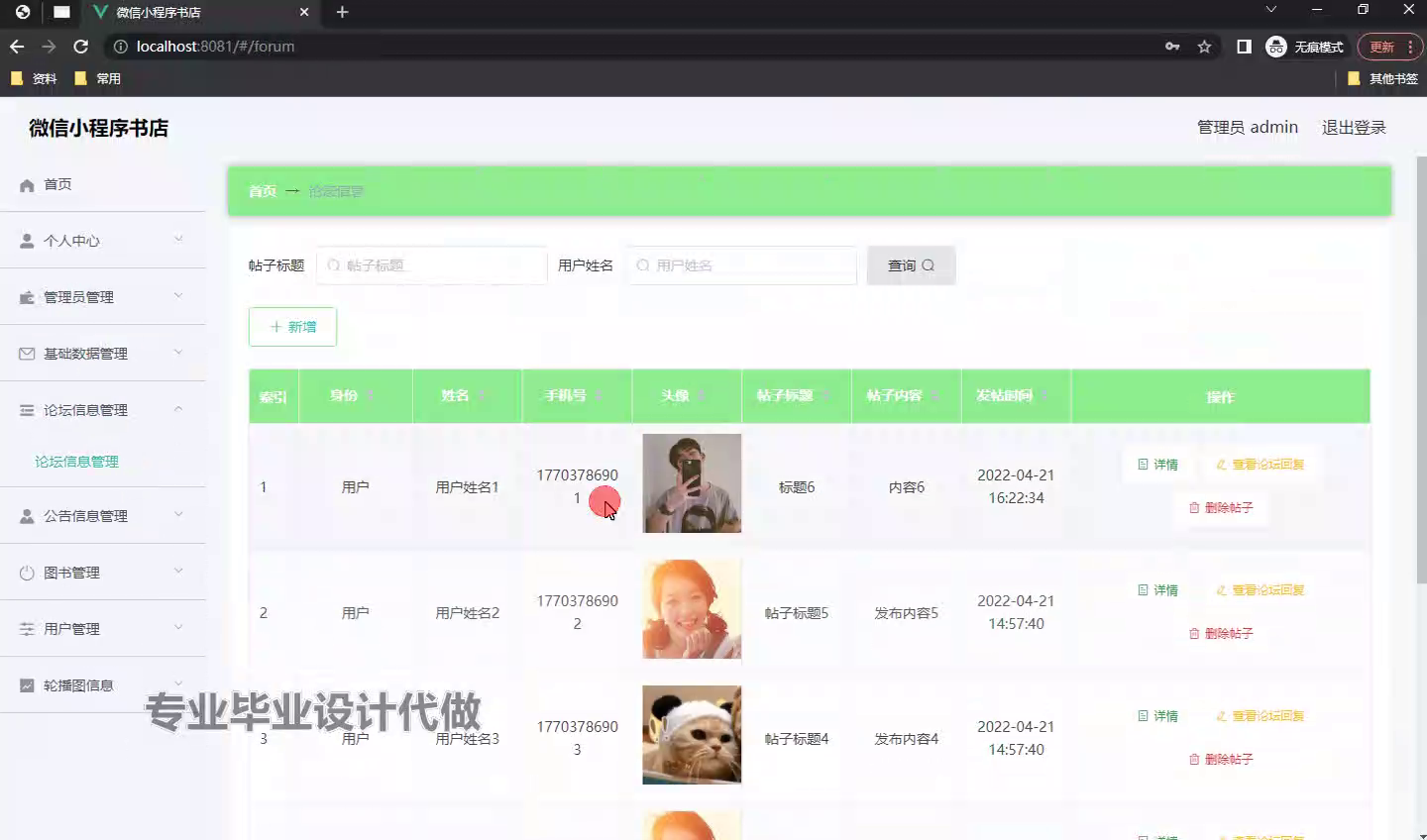
Task: Click 管理员 admin in the header
Action: coord(1247,127)
